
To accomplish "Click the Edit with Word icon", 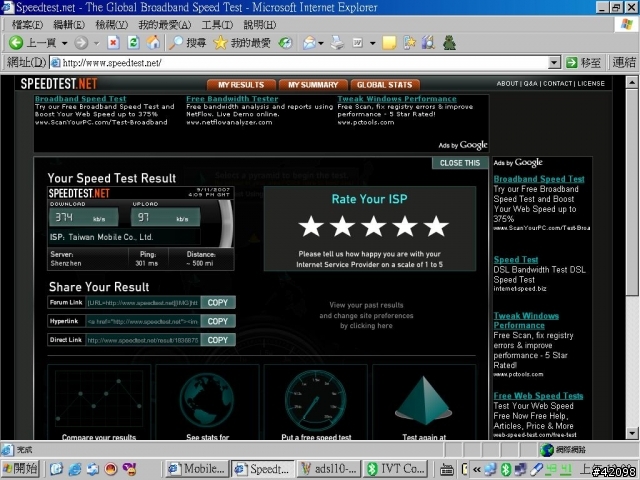I will coord(358,42).
